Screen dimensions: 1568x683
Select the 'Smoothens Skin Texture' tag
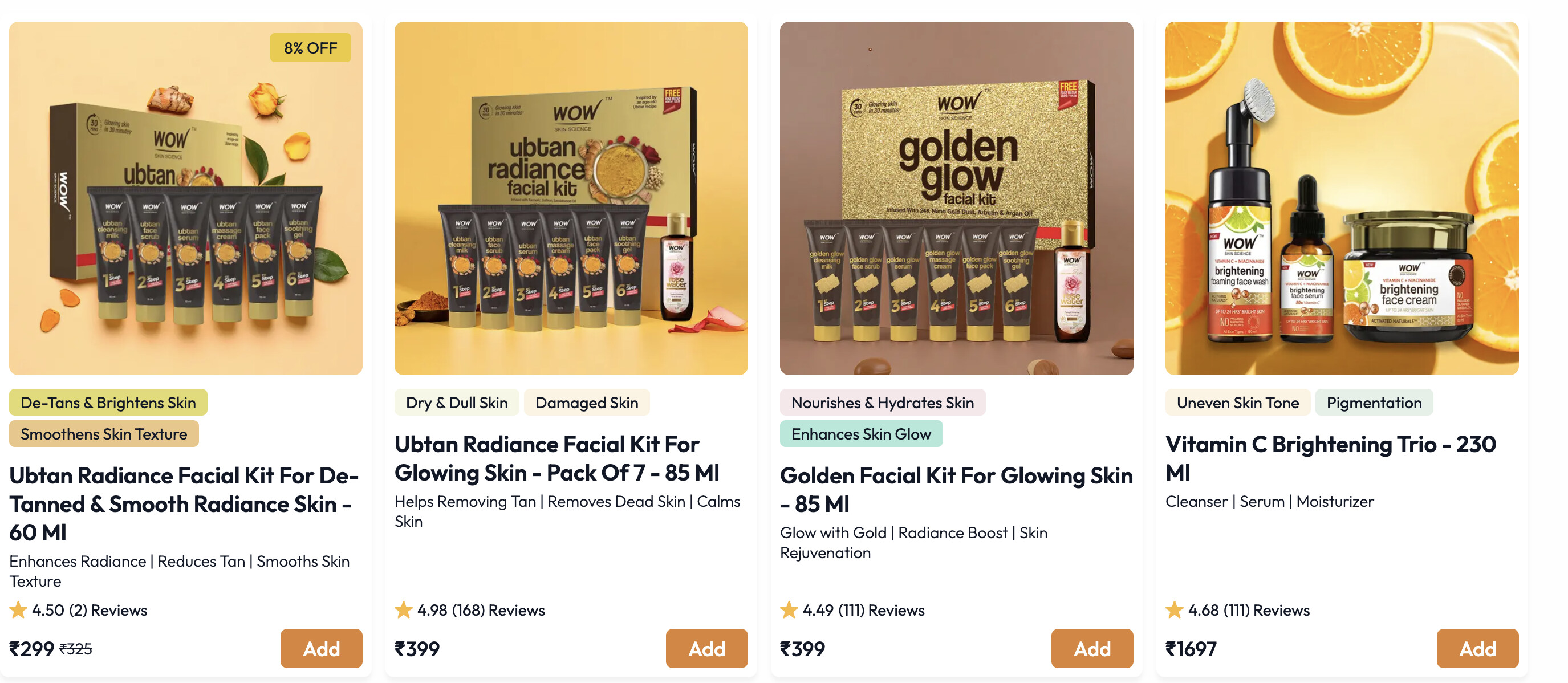(104, 434)
